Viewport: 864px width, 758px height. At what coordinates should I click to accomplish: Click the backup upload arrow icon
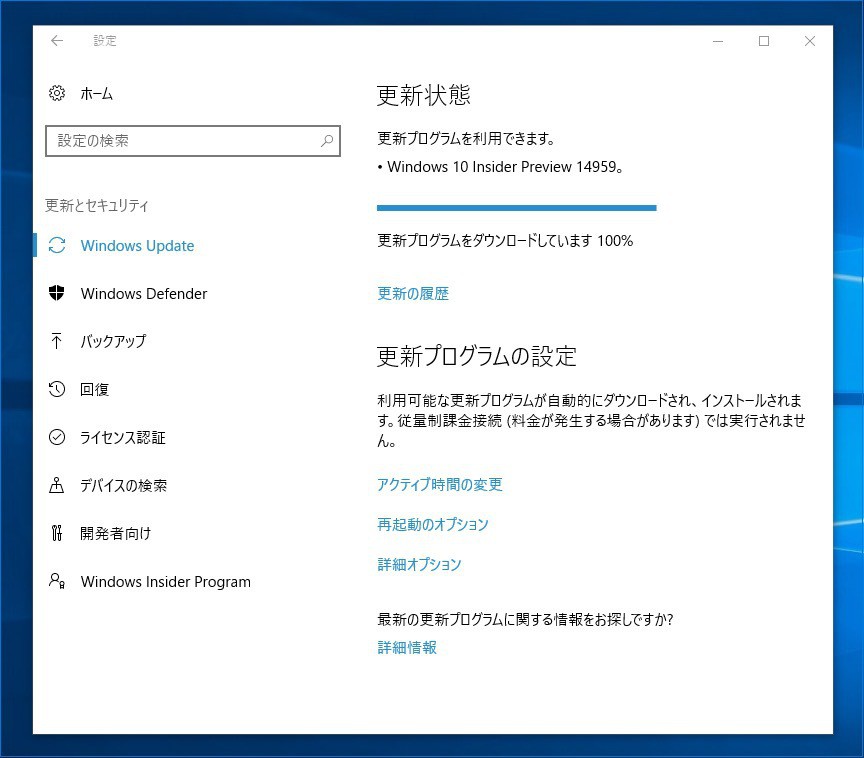(x=57, y=341)
